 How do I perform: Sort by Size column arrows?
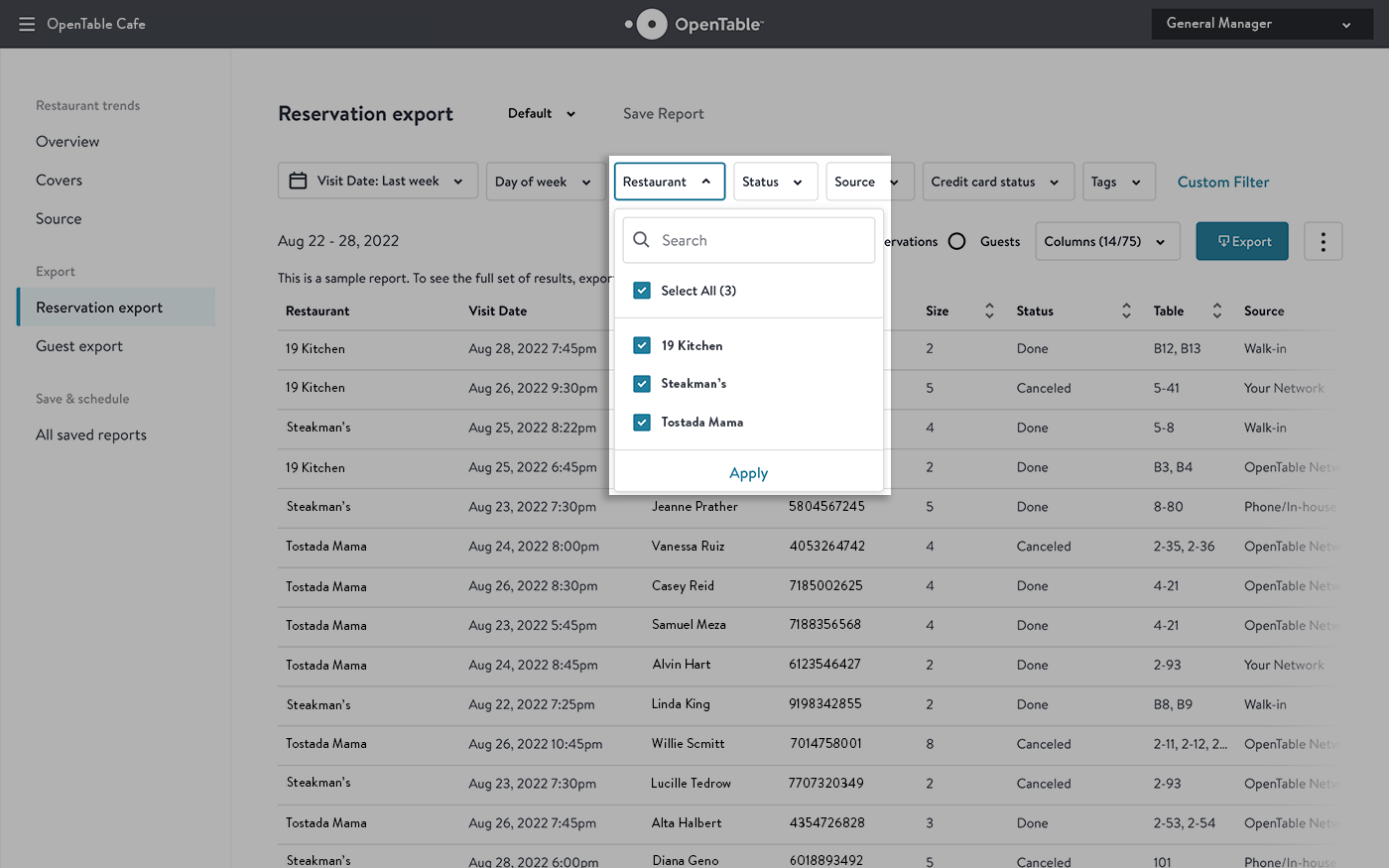[x=989, y=311]
